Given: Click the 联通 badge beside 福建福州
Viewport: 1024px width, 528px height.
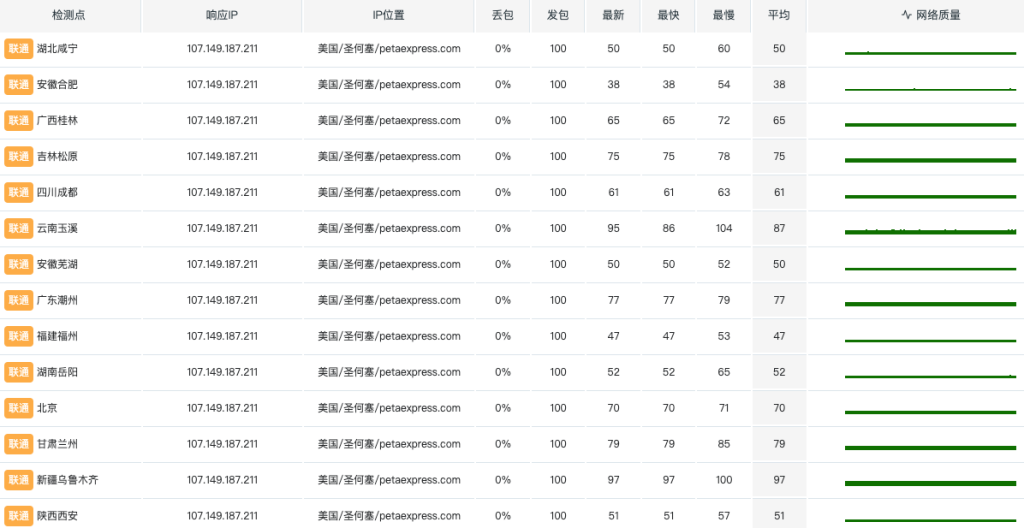Looking at the screenshot, I should click(19, 336).
